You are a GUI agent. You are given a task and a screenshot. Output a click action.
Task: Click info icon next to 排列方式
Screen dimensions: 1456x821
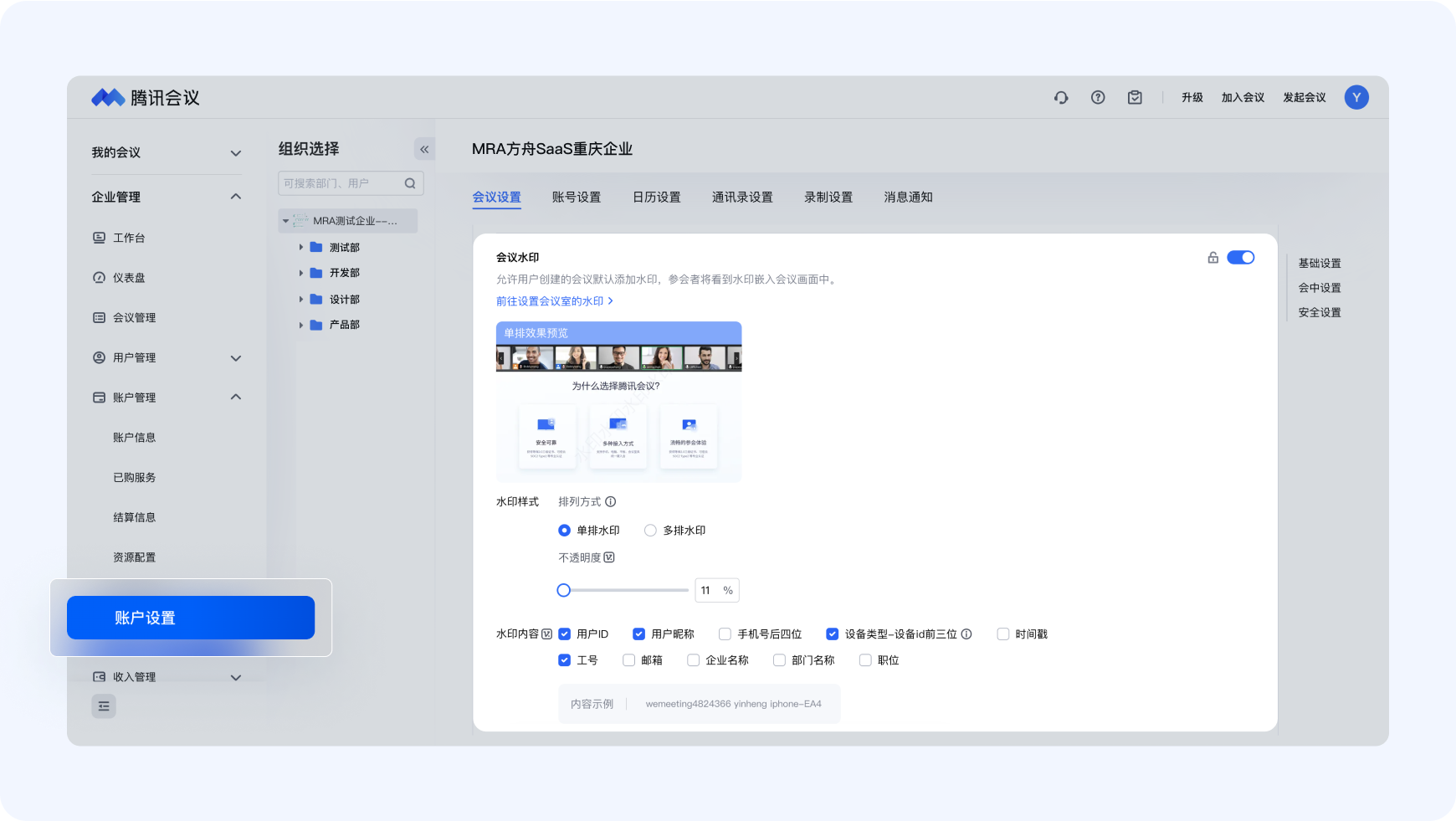click(611, 502)
